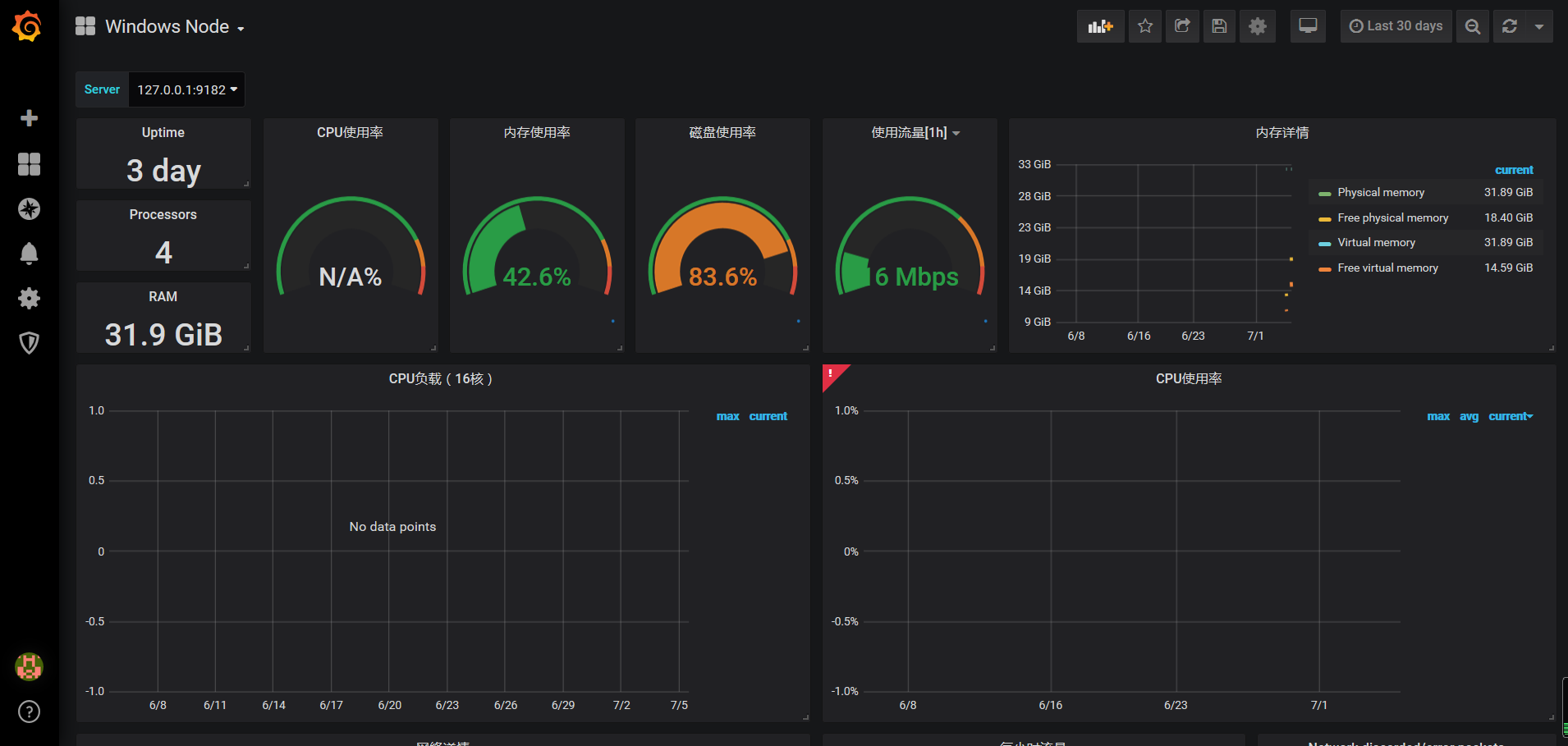Screen dimensions: 1568x746
Task: Sort the memory legend by current
Action: pos(1515,170)
